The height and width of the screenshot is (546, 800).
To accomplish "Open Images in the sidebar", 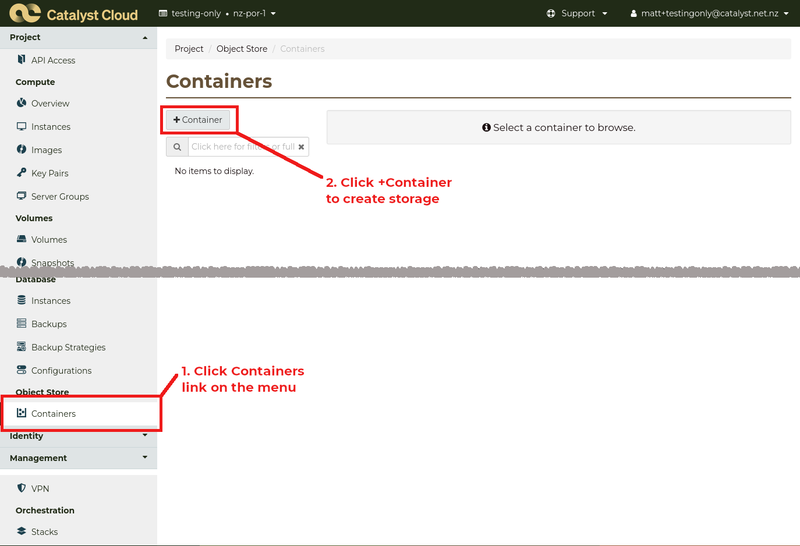I will click(46, 150).
